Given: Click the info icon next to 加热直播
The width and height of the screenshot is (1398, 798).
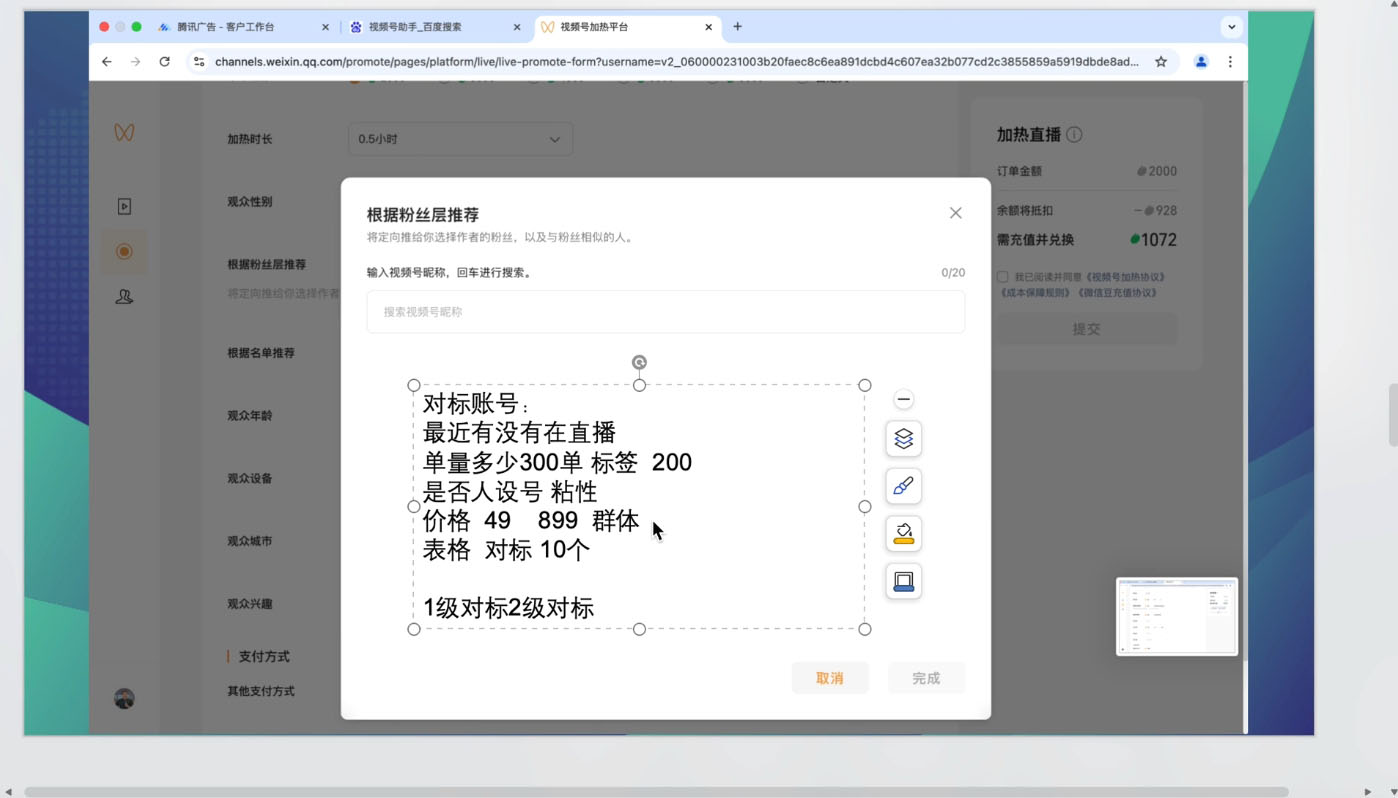Looking at the screenshot, I should tap(1075, 133).
